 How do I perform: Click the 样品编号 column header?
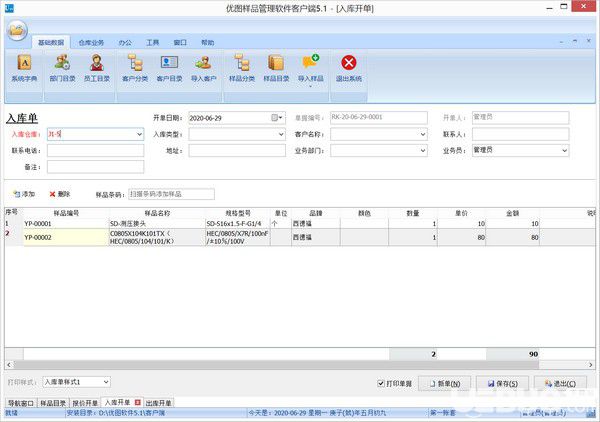click(66, 213)
